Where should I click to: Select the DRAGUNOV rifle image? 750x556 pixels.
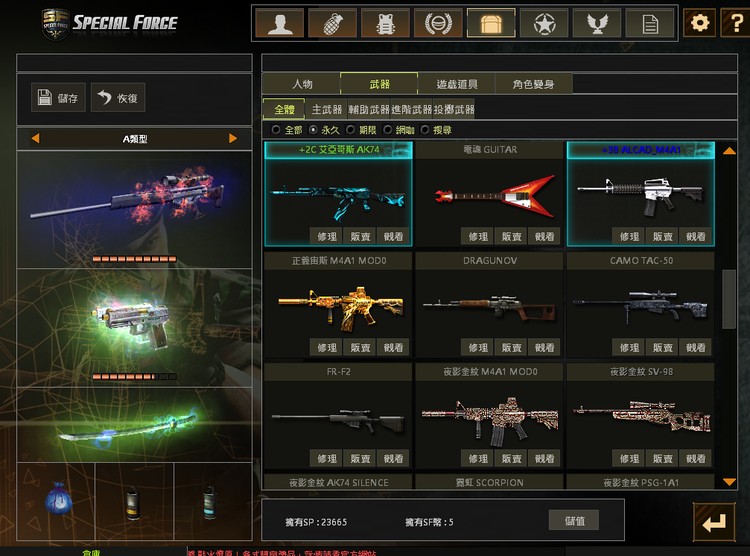coord(490,306)
